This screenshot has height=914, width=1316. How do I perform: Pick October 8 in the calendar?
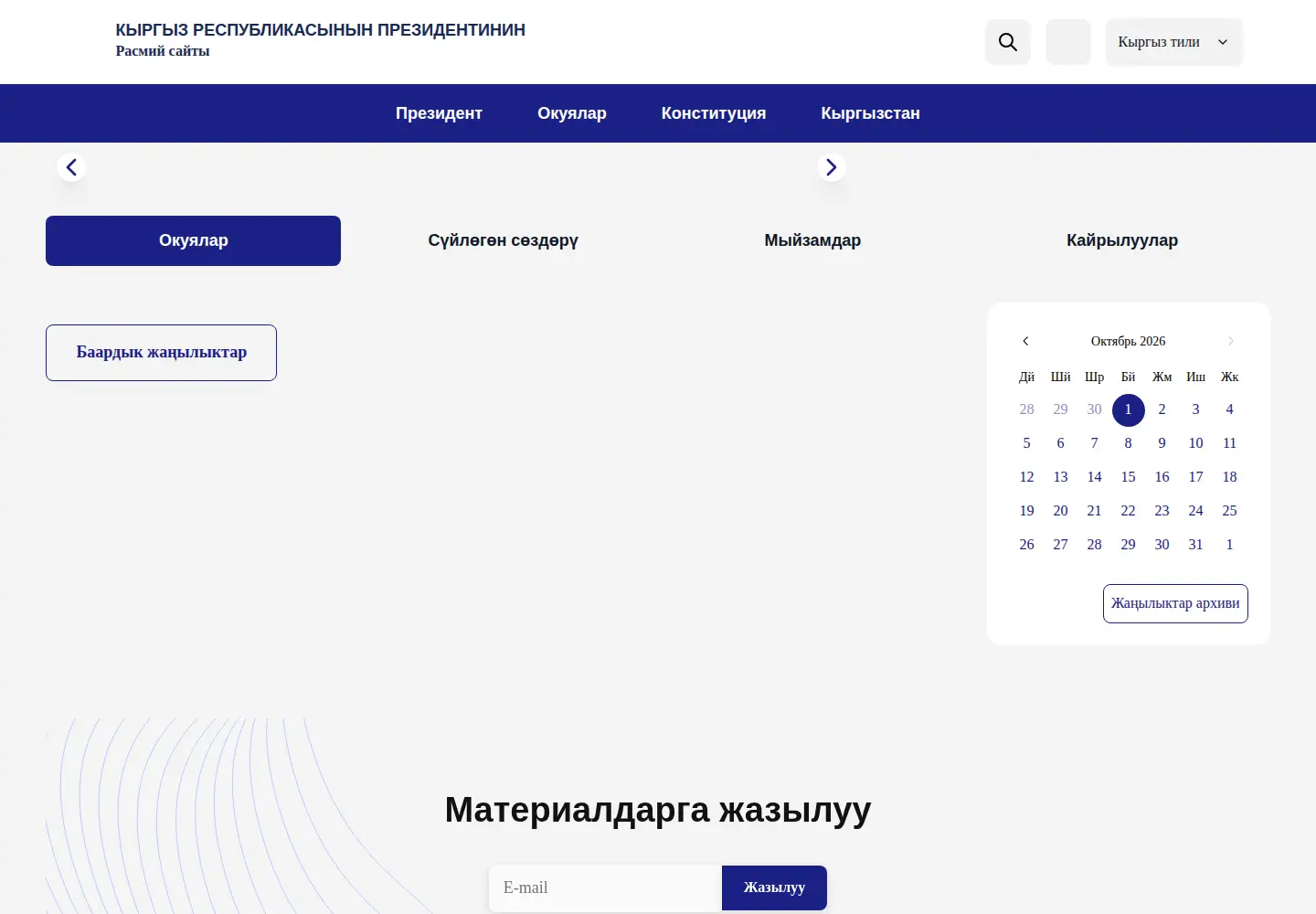pos(1128,443)
